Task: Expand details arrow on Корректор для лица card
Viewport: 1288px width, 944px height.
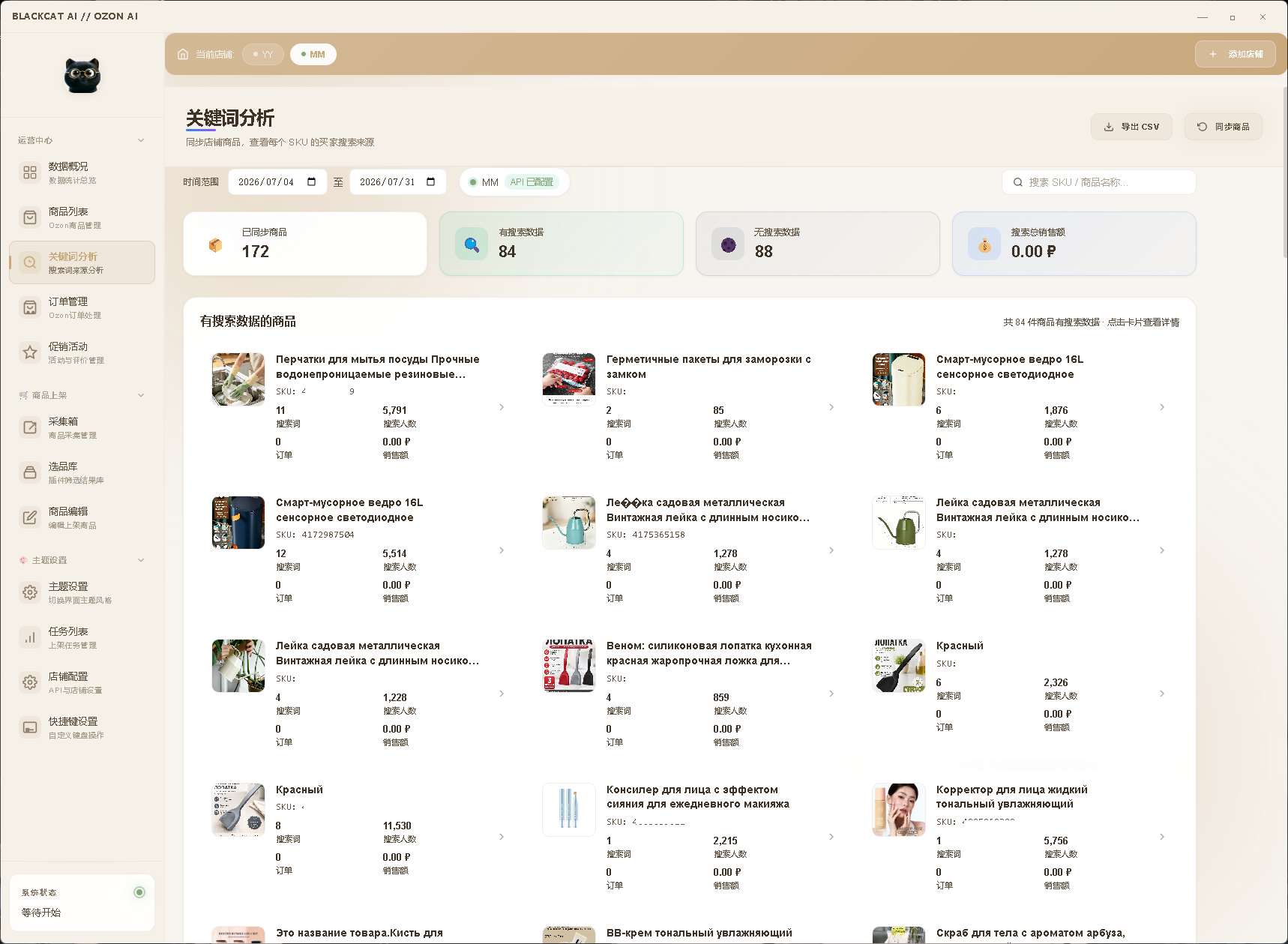Action: click(x=1162, y=837)
